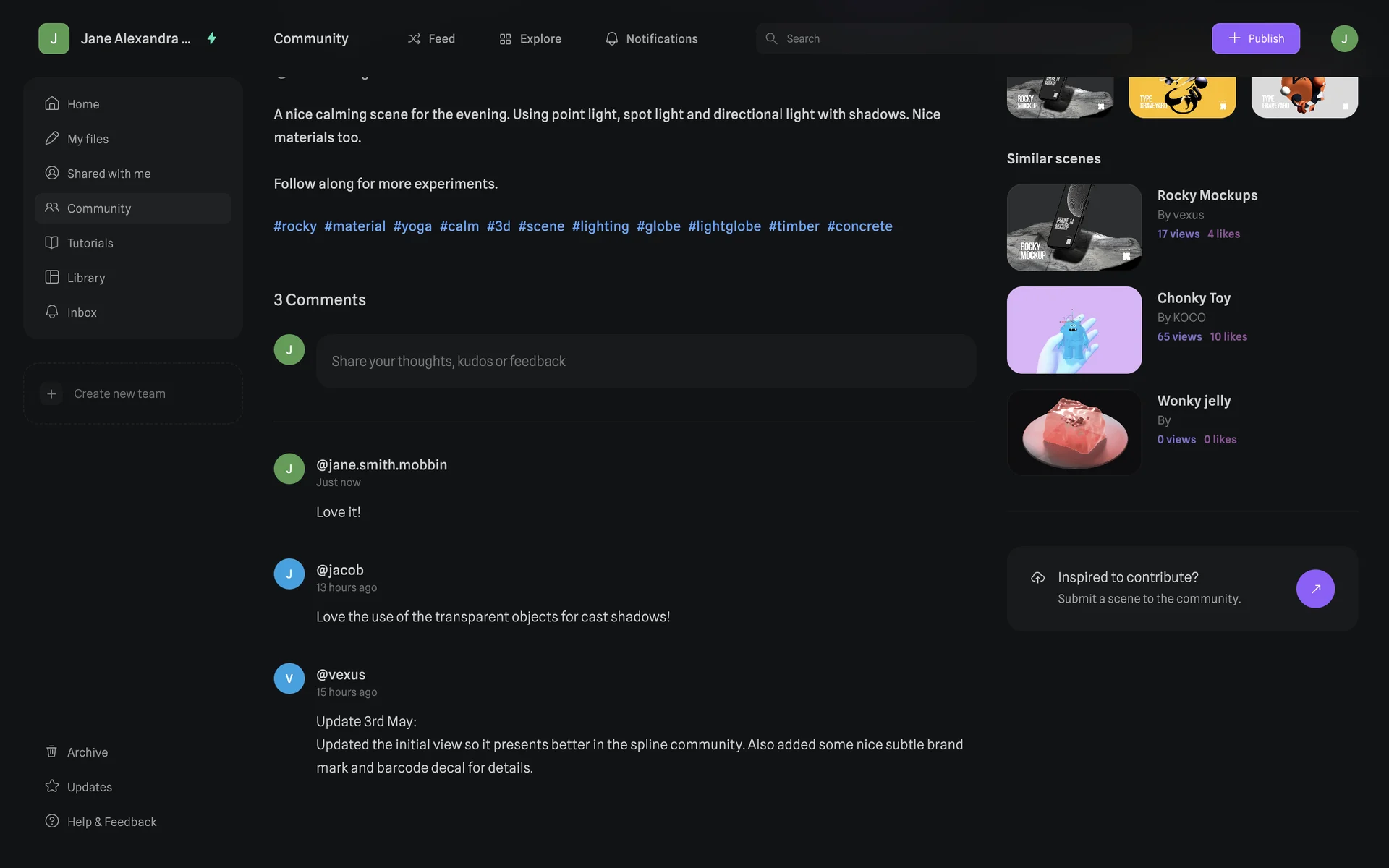Click the #lightglobe hashtag link
Screen dimensions: 1389x868
(723, 226)
